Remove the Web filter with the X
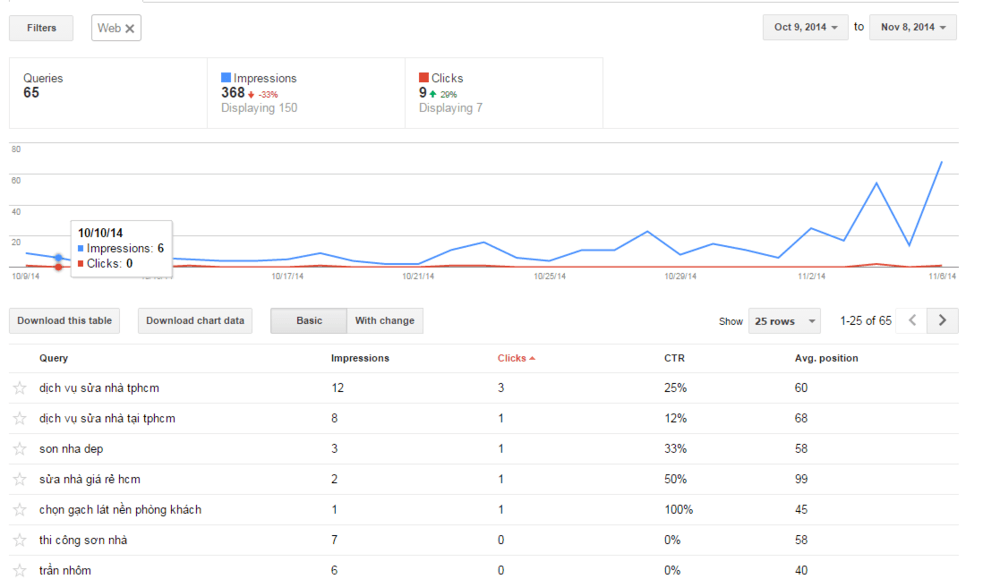Screen dimensions: 1000x579 click(129, 29)
